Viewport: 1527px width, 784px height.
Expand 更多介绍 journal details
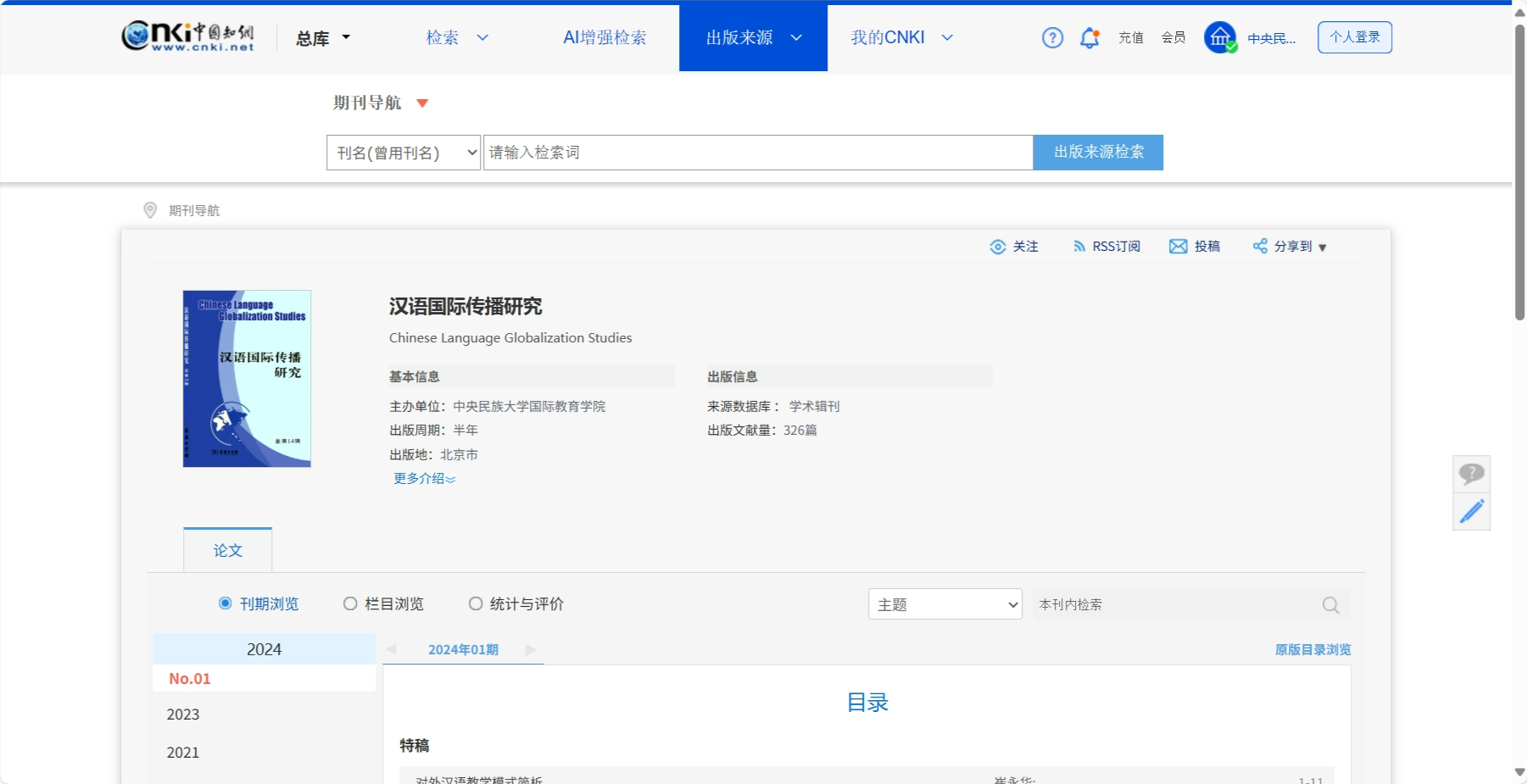[x=424, y=479]
